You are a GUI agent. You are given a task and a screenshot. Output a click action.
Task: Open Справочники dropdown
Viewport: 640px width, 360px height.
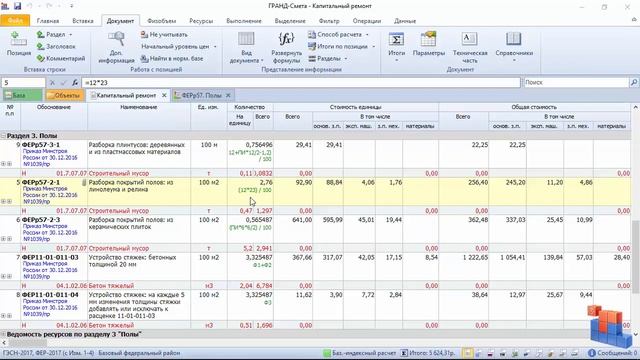pyautogui.click(x=514, y=47)
